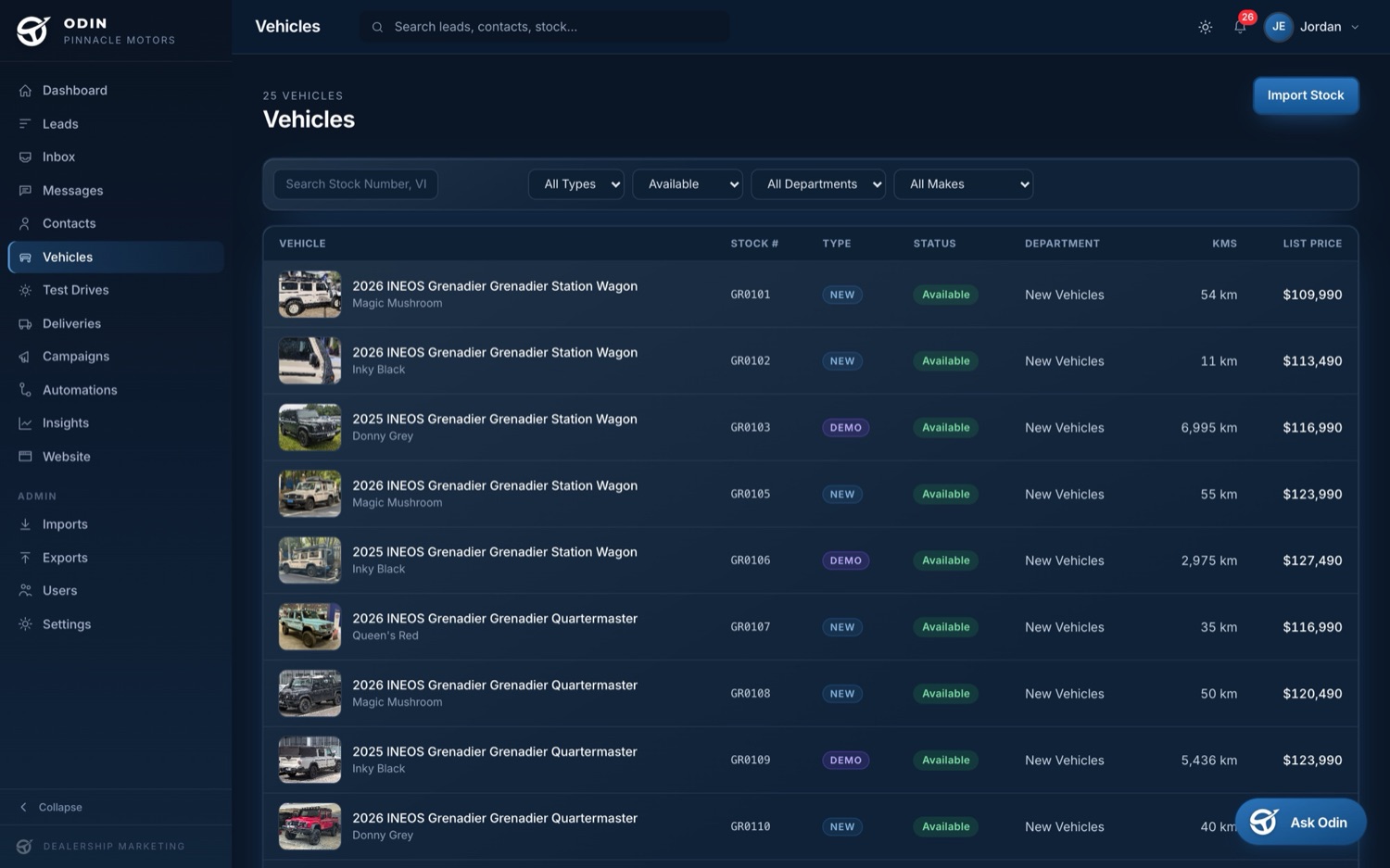Image resolution: width=1390 pixels, height=868 pixels.
Task: Click Available status on GR0105
Action: click(945, 495)
